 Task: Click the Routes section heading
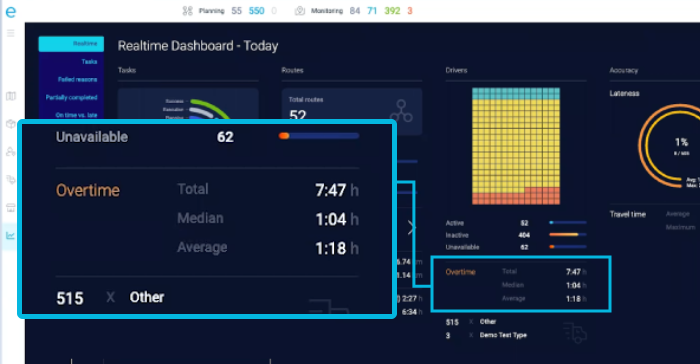292,70
